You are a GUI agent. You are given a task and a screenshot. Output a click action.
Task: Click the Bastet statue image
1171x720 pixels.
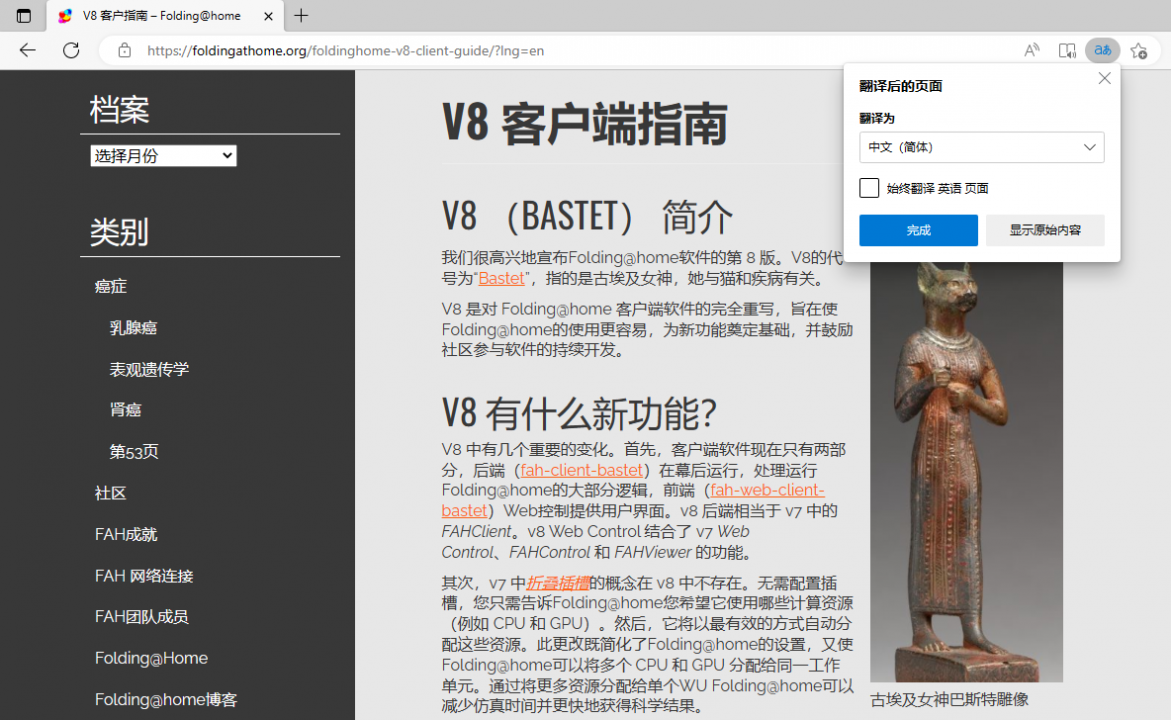966,471
